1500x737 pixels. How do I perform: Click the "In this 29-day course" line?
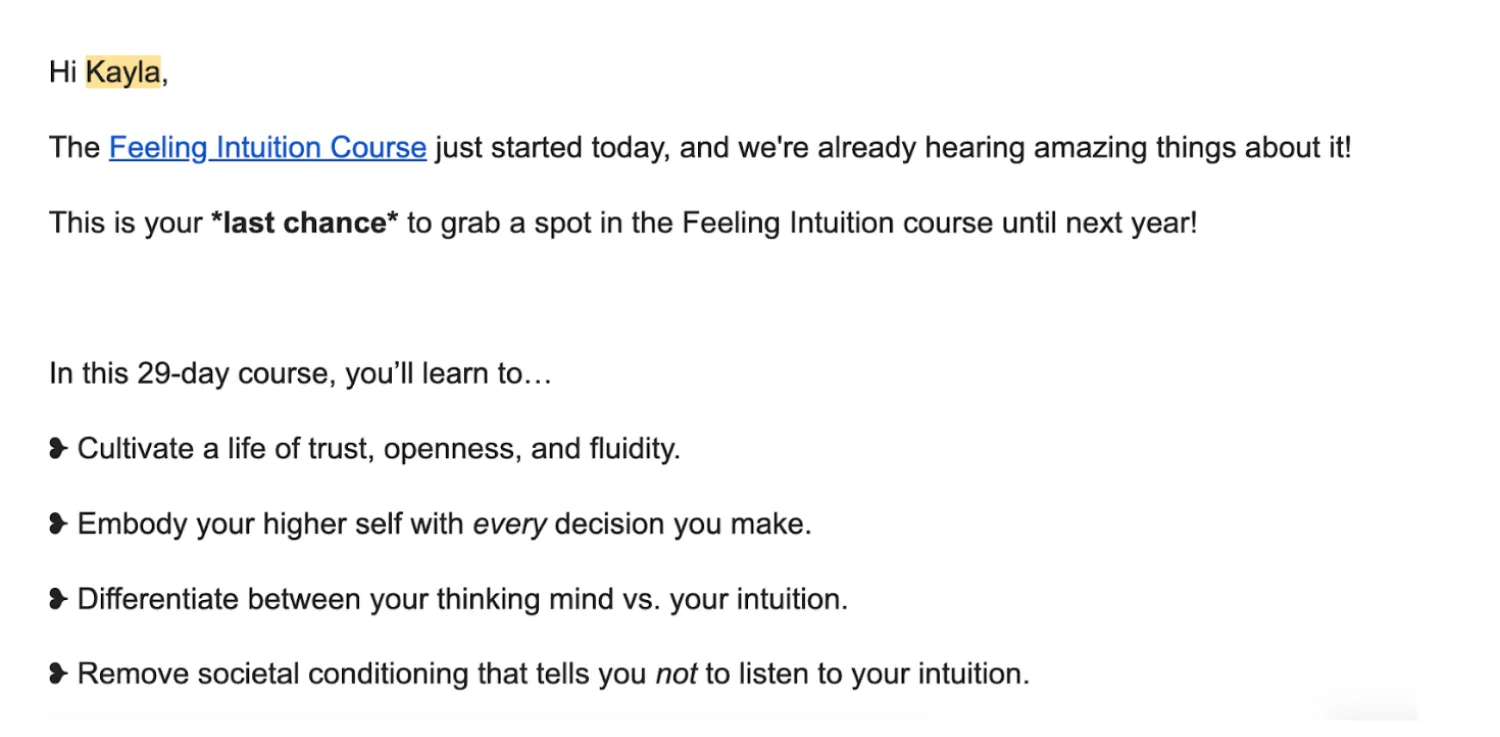(x=190, y=374)
